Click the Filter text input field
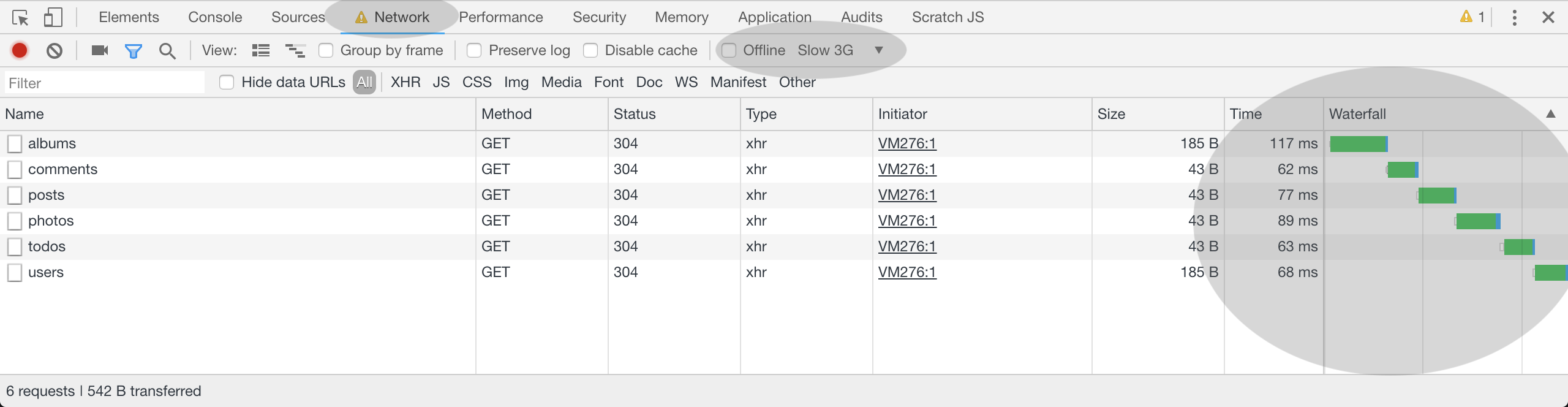This screenshot has width=1568, height=407. pyautogui.click(x=104, y=83)
